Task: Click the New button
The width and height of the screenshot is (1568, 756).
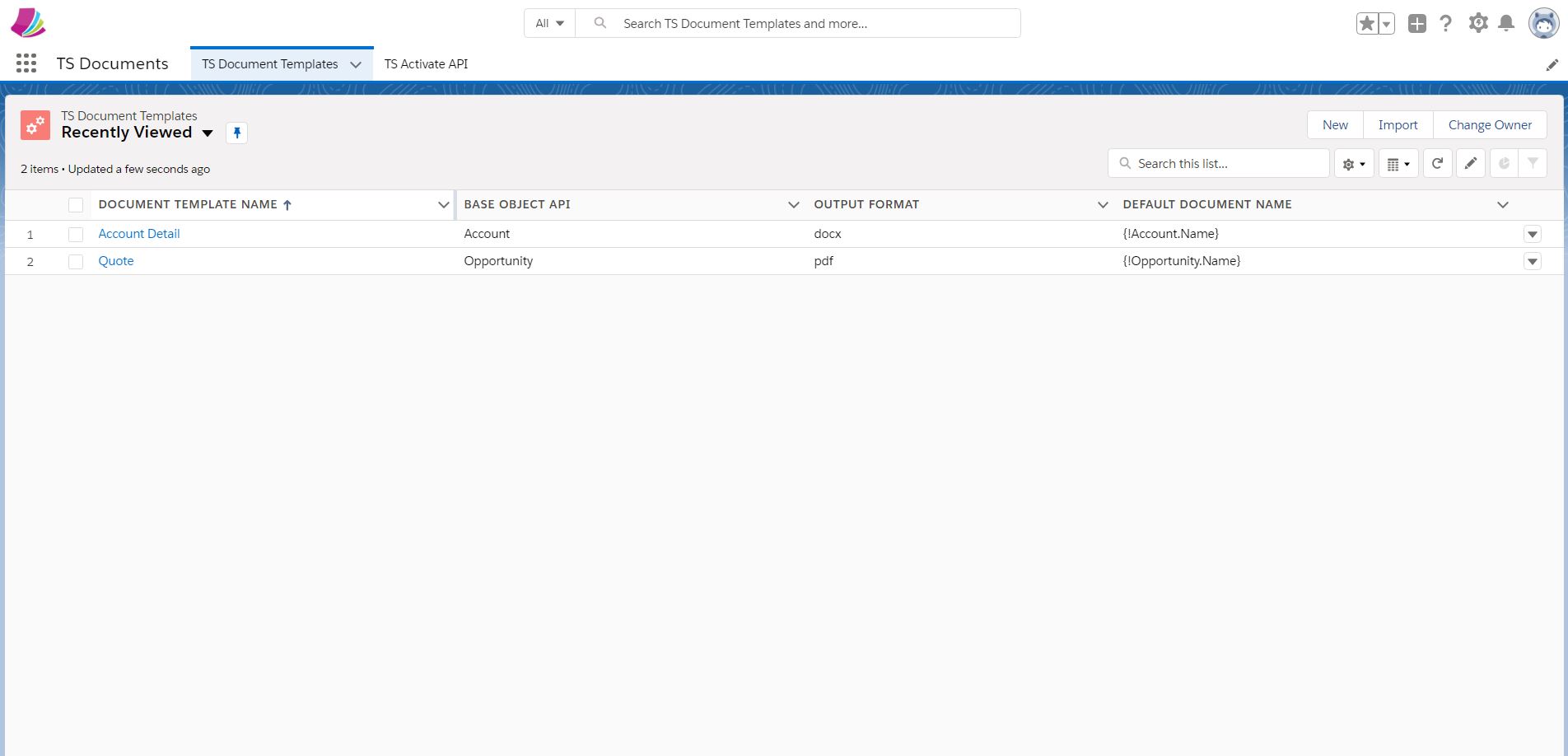Action: [1334, 124]
